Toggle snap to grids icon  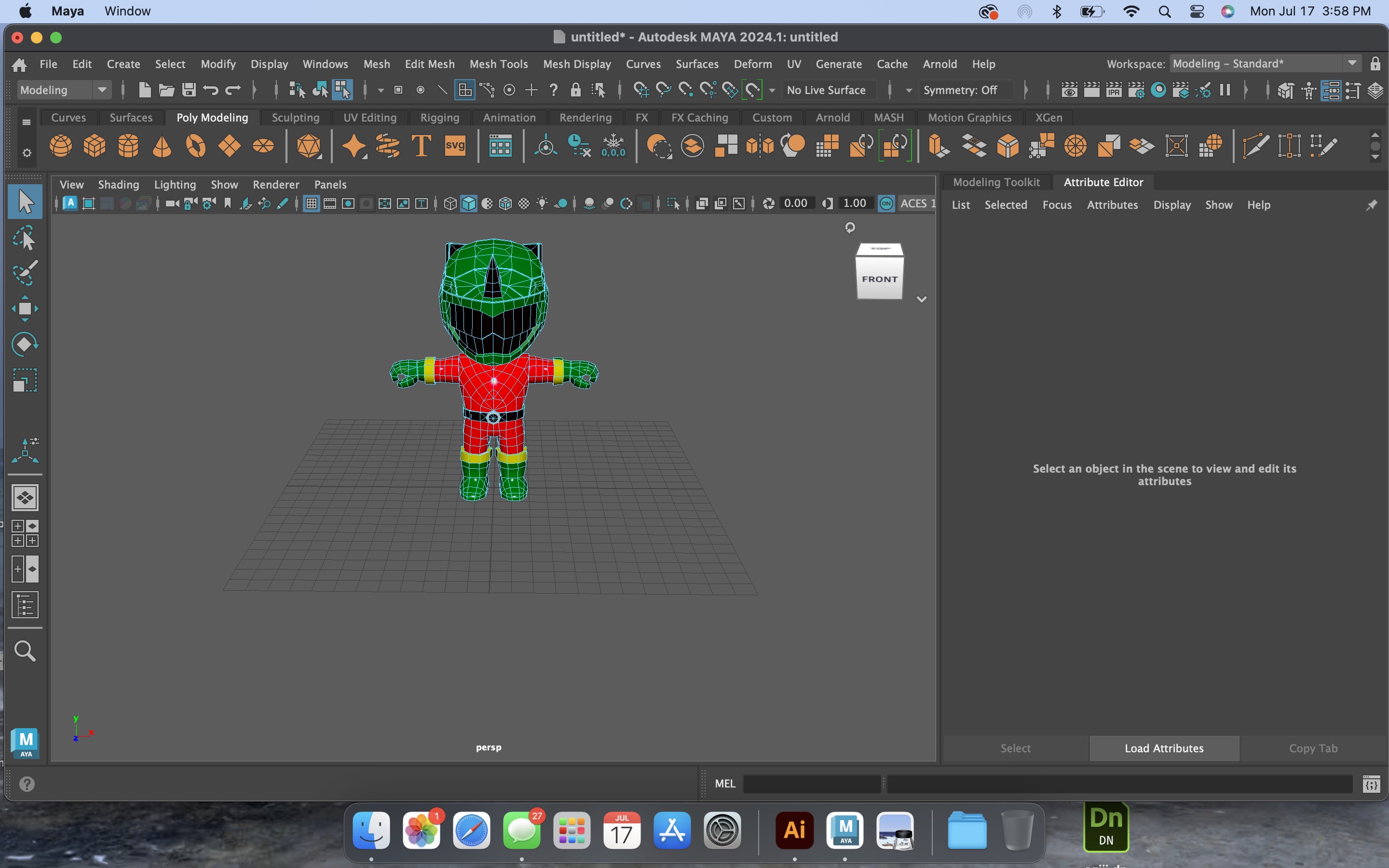[641, 90]
